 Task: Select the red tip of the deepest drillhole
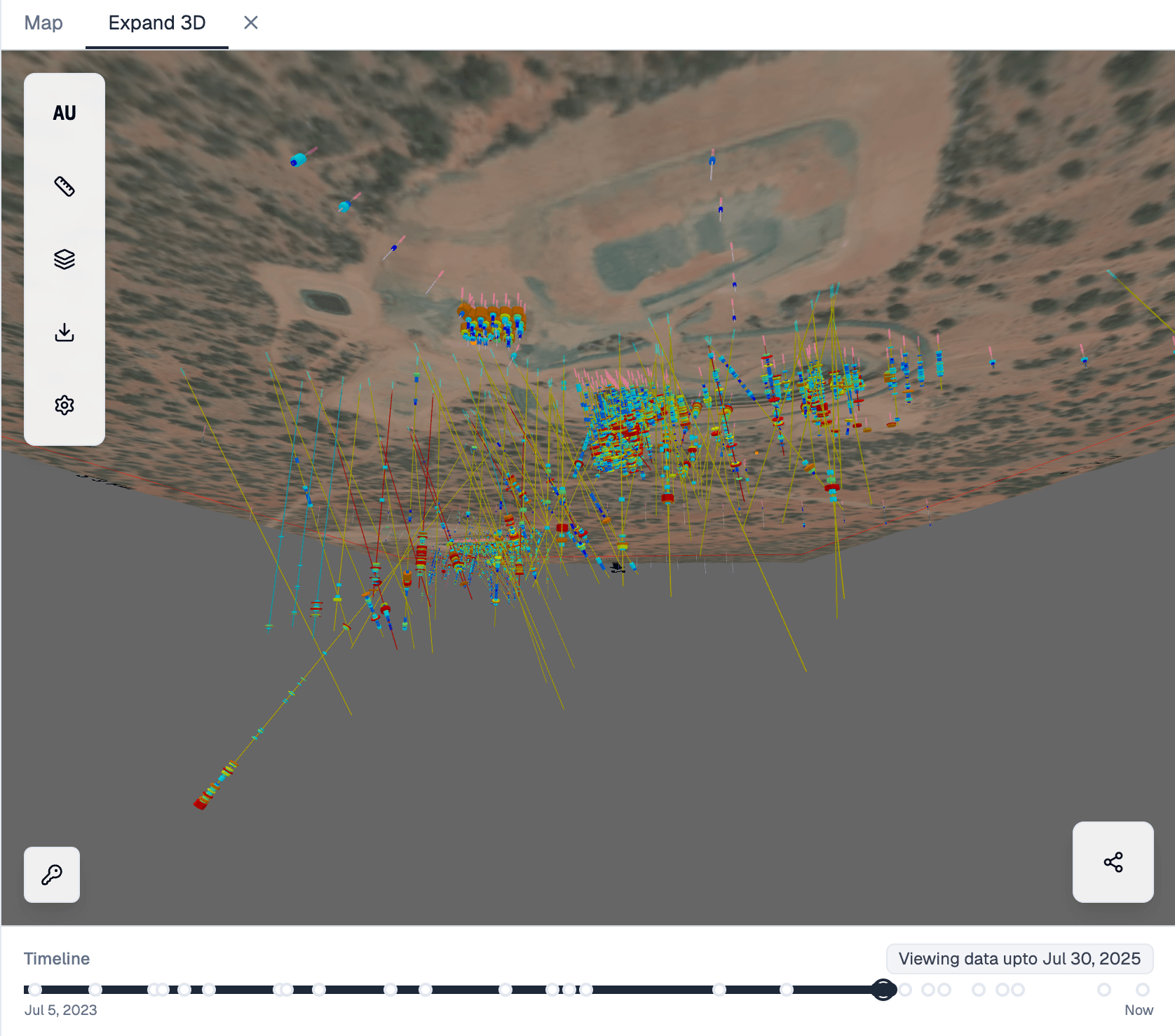click(201, 803)
